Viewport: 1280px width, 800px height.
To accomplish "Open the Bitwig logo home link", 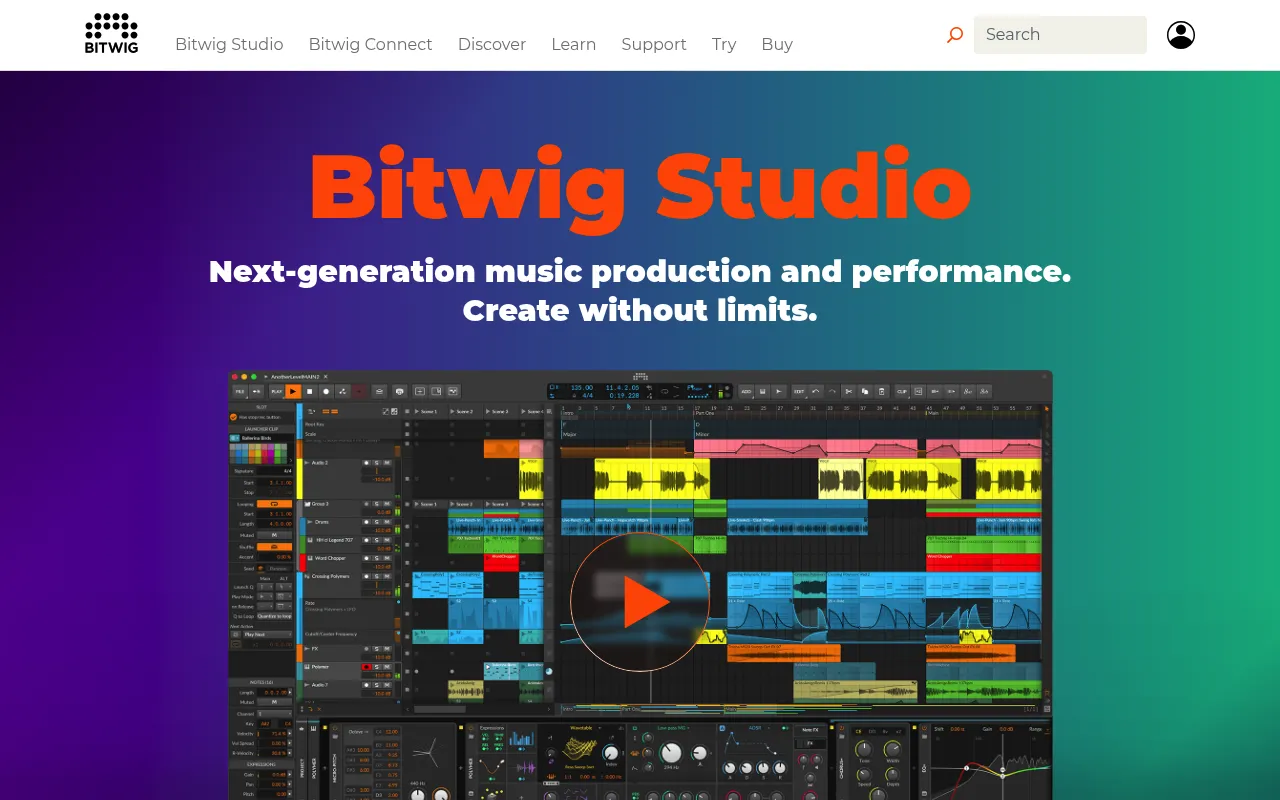I will pos(111,33).
